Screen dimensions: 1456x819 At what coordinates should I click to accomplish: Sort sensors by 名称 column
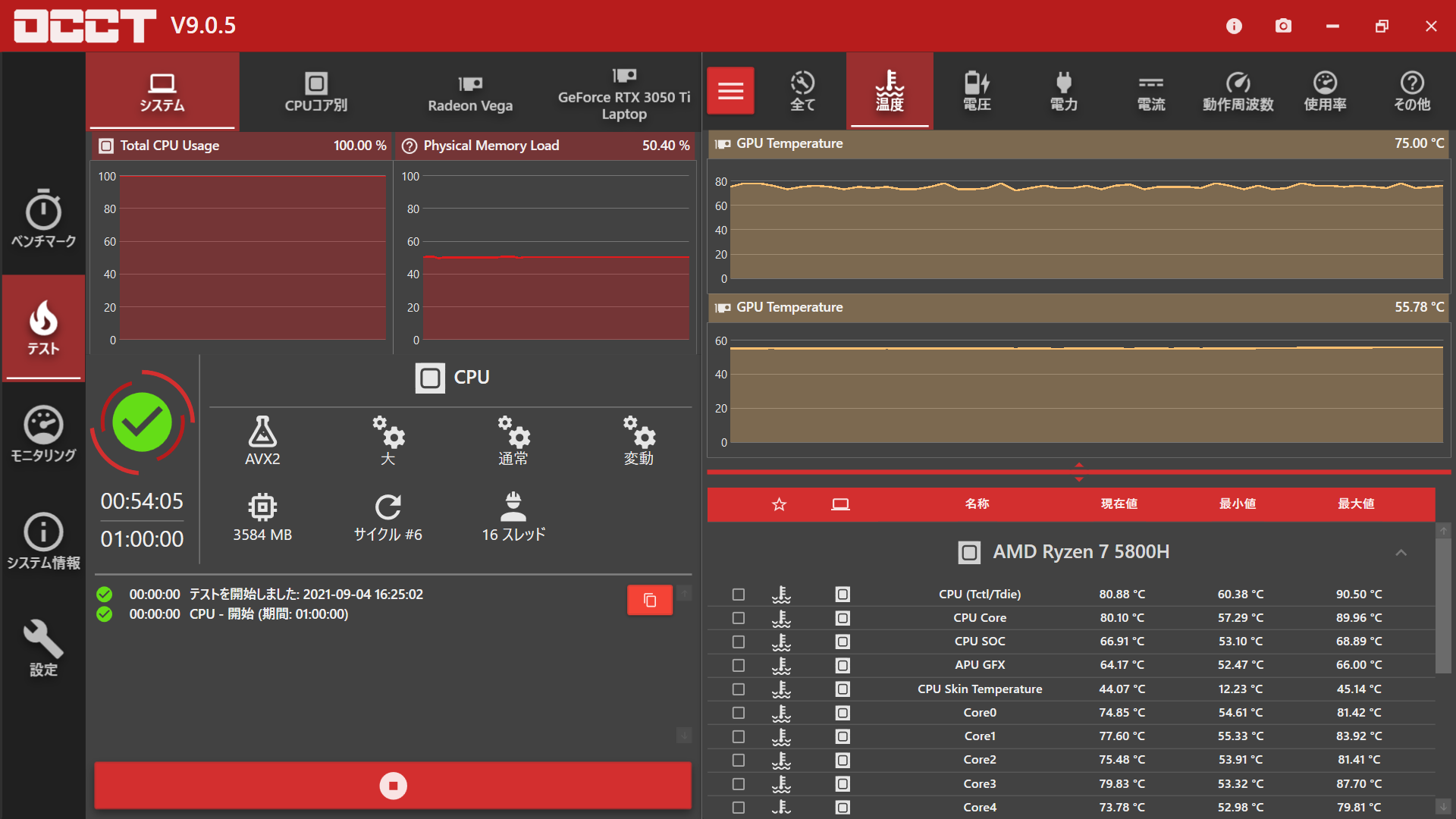(x=977, y=504)
